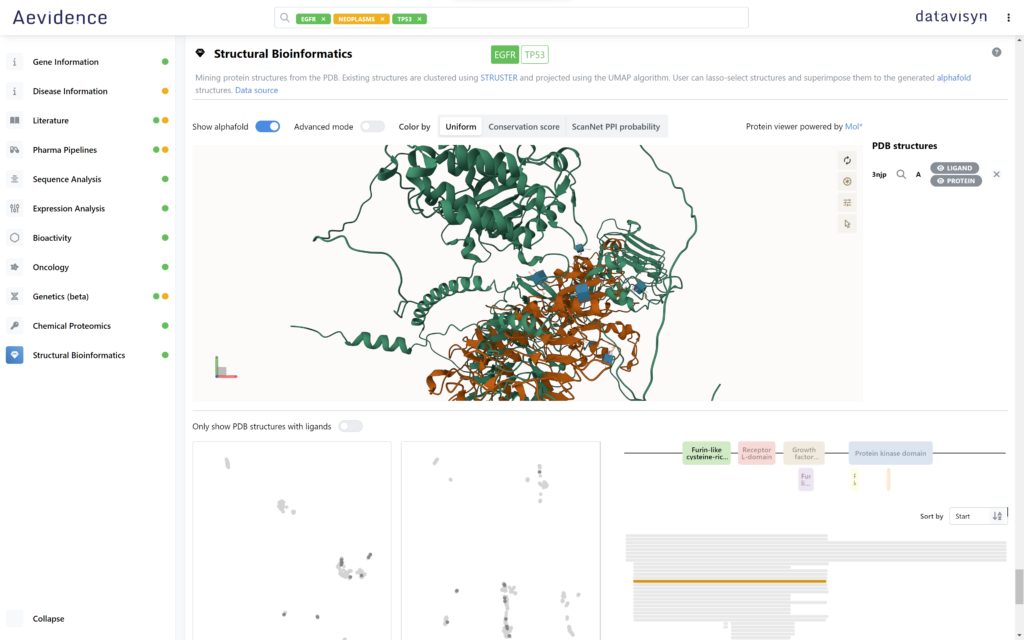
Task: Select the Conservation score color option
Action: (x=524, y=127)
